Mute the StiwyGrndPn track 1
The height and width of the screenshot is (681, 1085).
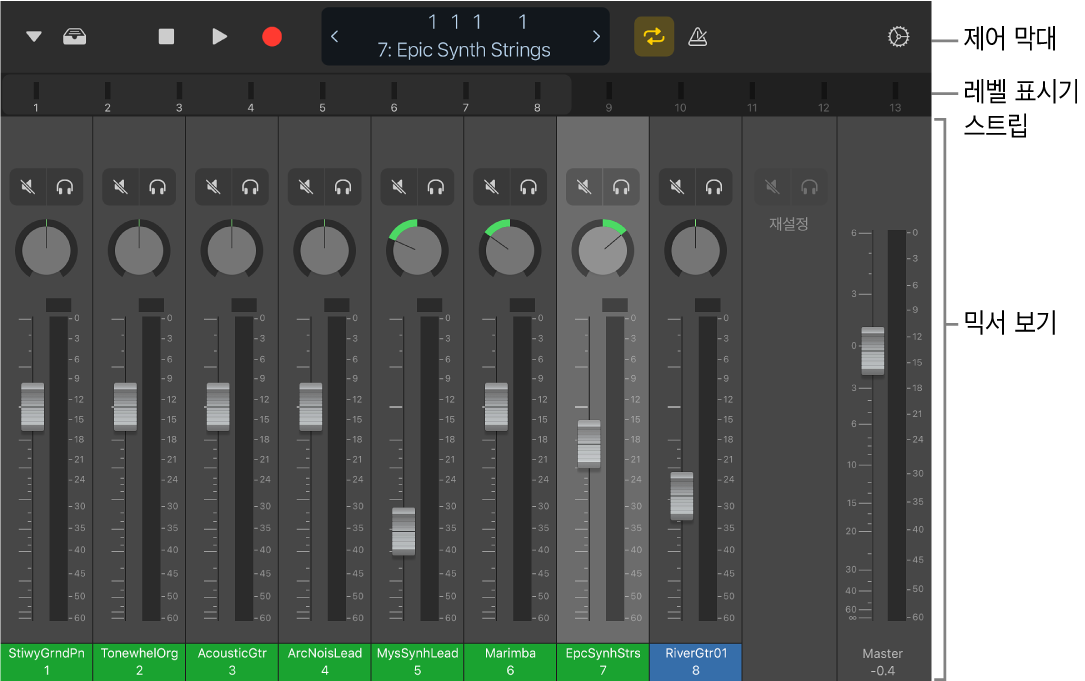click(x=28, y=187)
